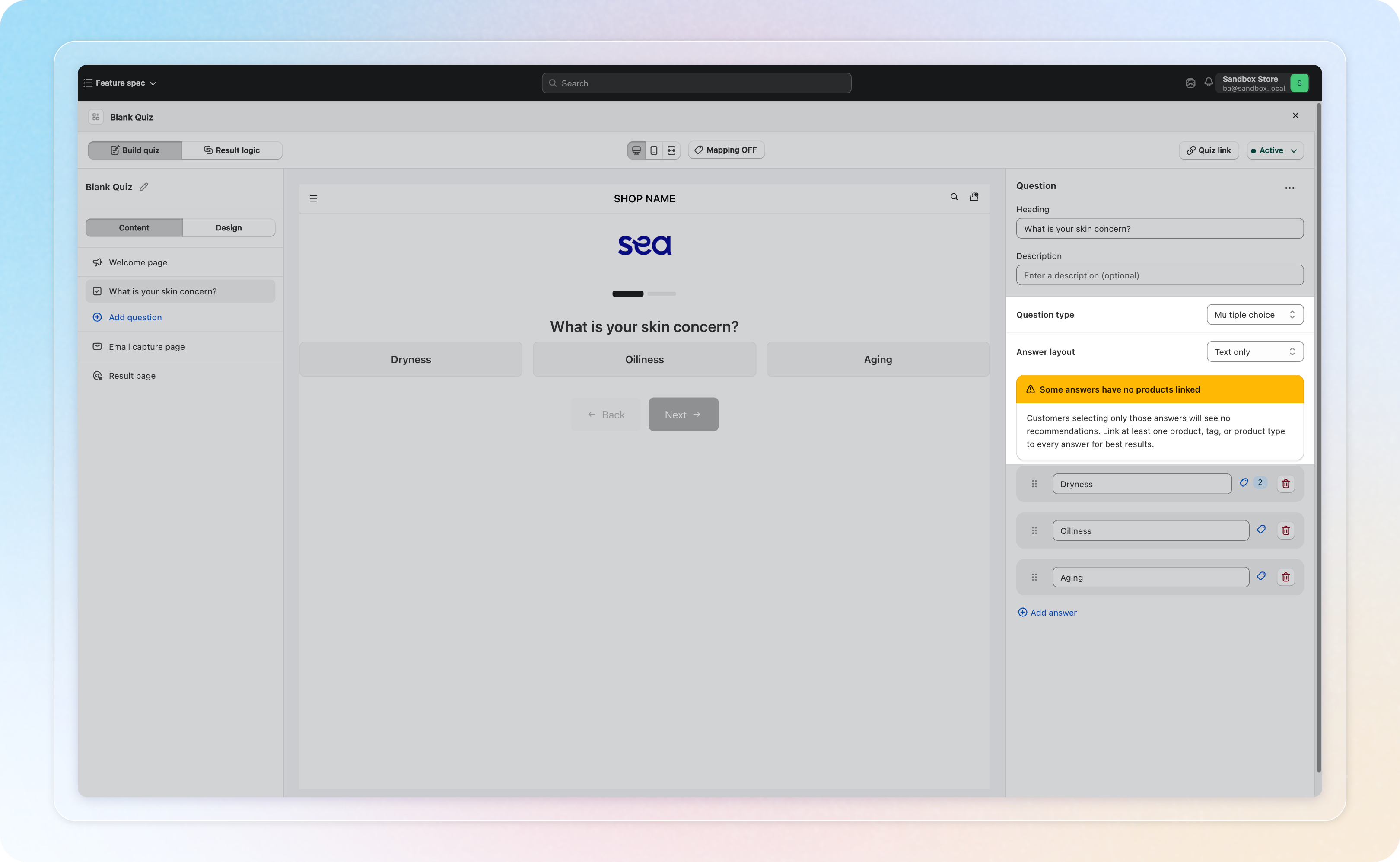Open full-width preview mode icon
Image resolution: width=1400 pixels, height=862 pixels.
coord(671,150)
